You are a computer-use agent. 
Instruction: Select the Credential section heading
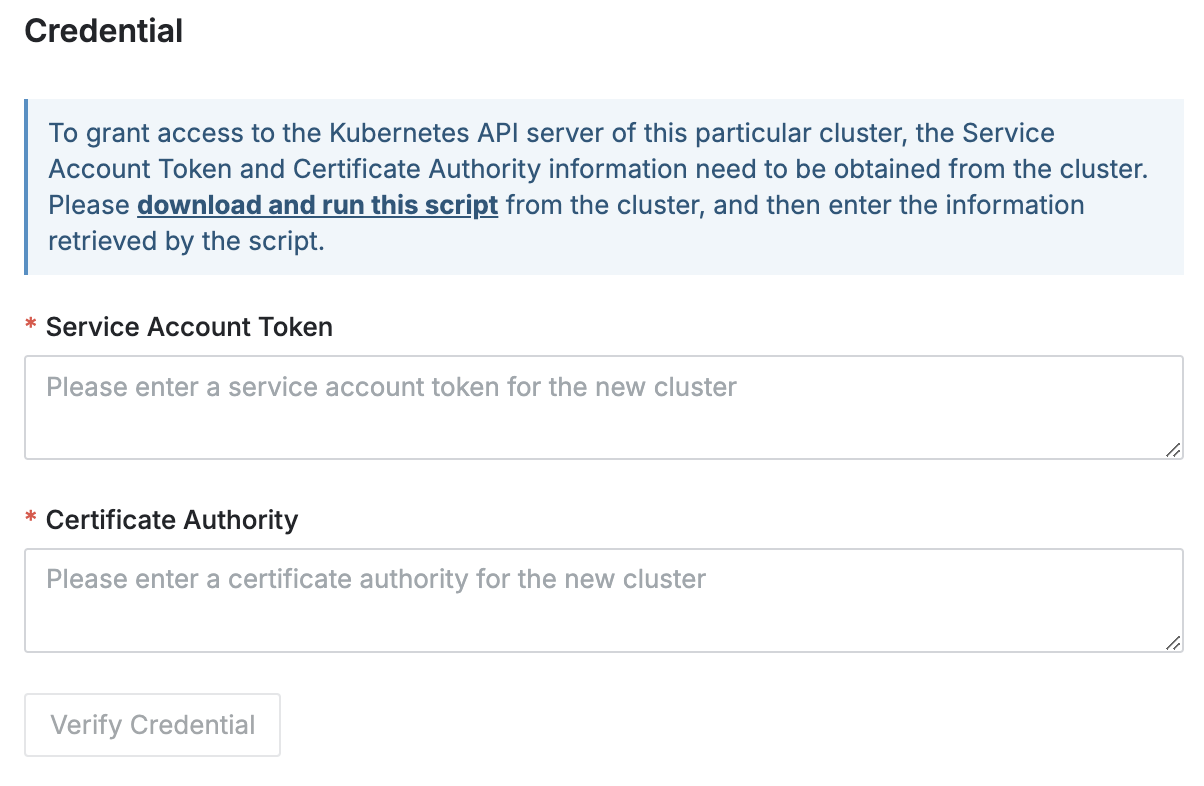click(x=103, y=31)
